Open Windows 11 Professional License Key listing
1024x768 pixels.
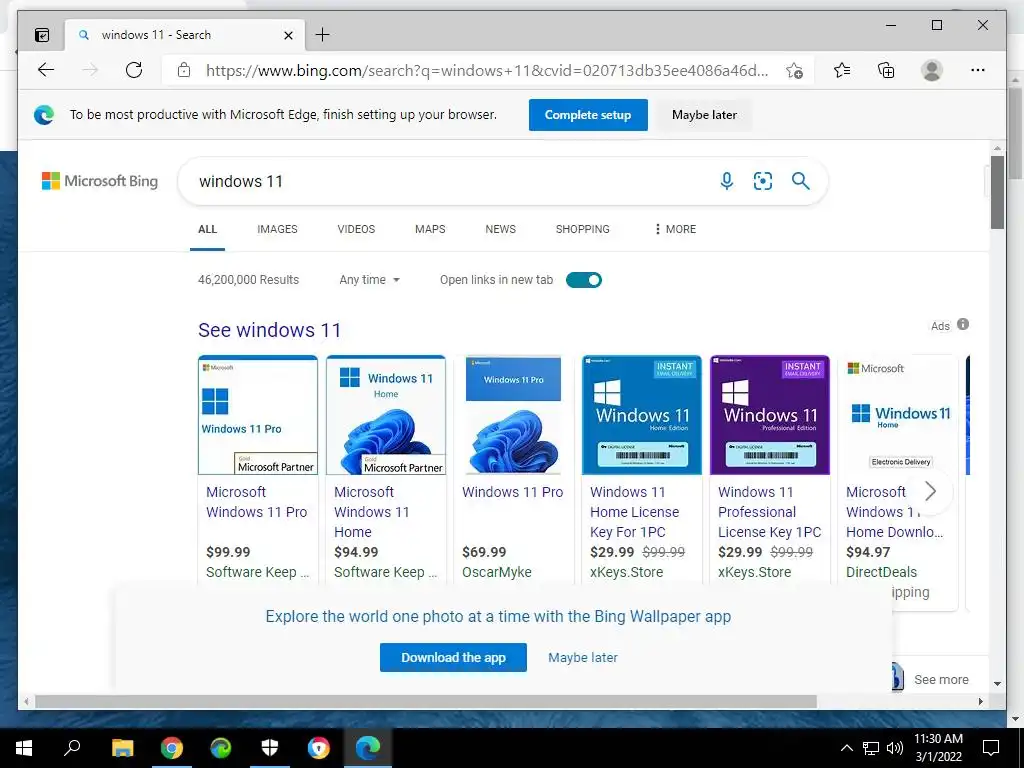(x=769, y=512)
